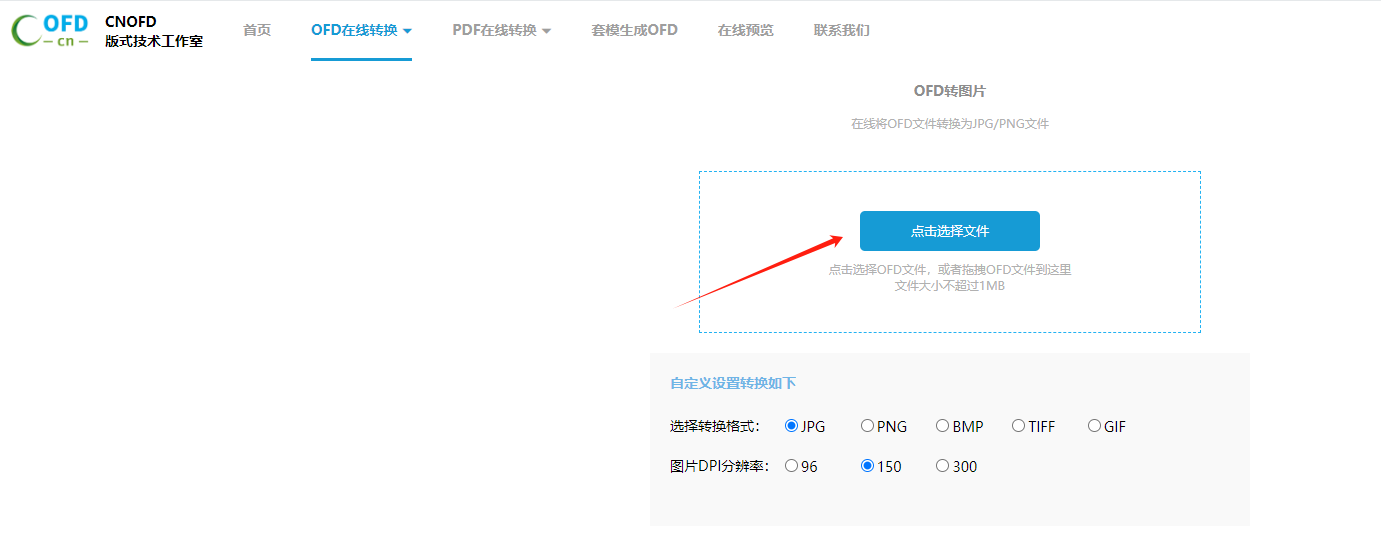Screen dimensions: 1381x543
Task: Open the 首页 home page
Action: (257, 30)
